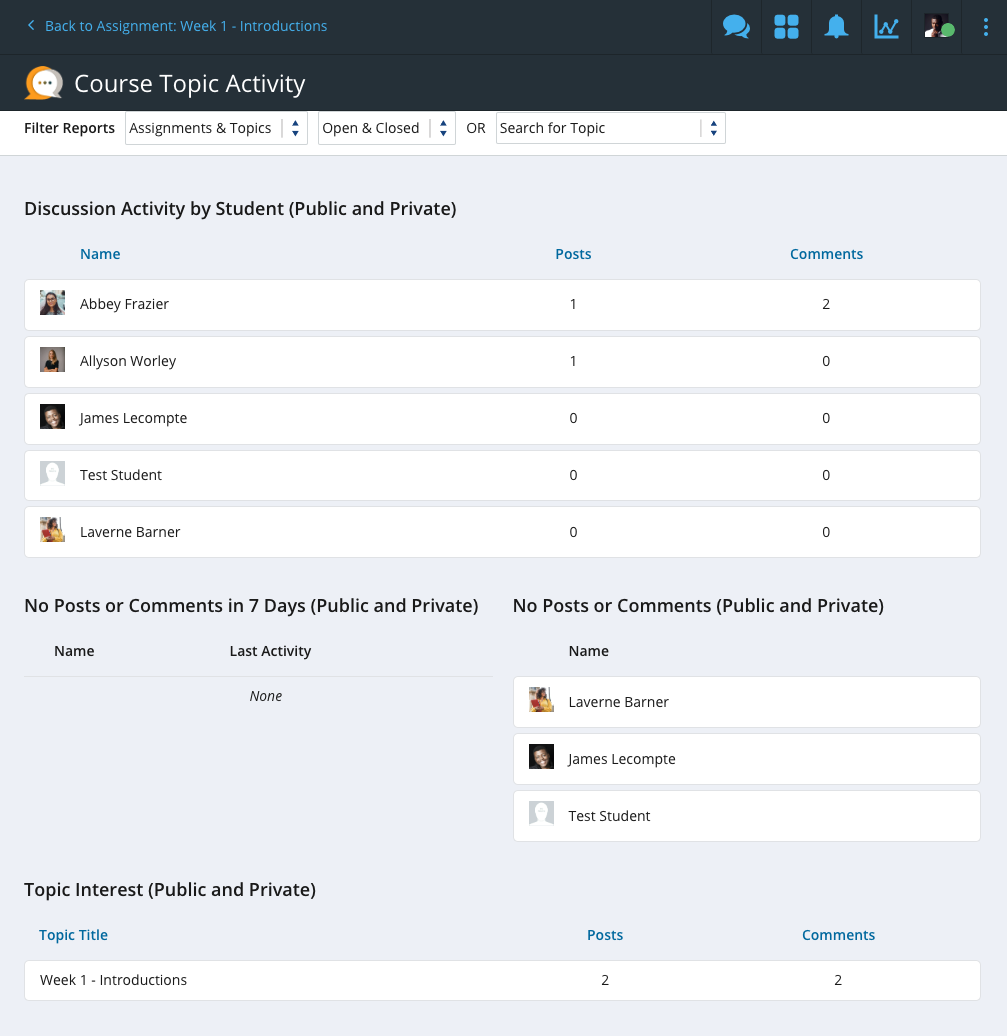Open the vertical three-dot more menu
This screenshot has width=1007, height=1036.
pos(986,27)
